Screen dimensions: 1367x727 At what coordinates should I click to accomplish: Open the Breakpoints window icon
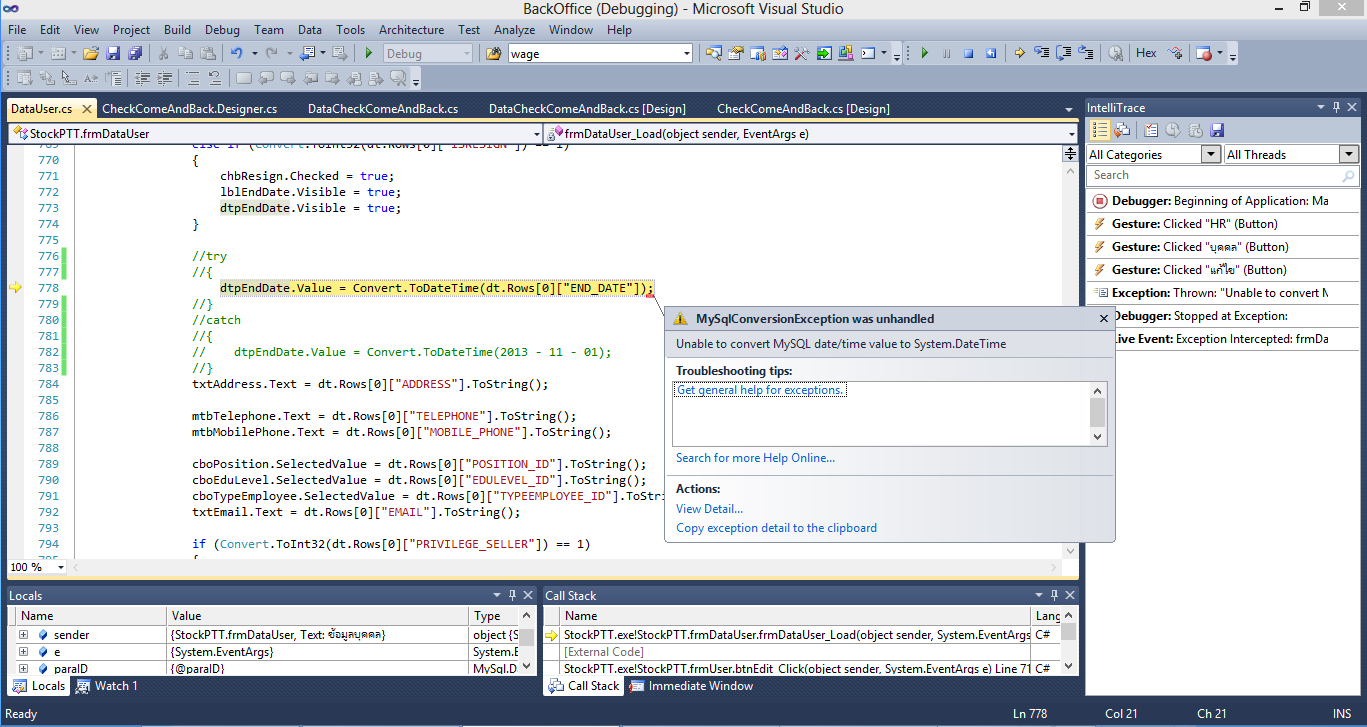[x=1204, y=53]
